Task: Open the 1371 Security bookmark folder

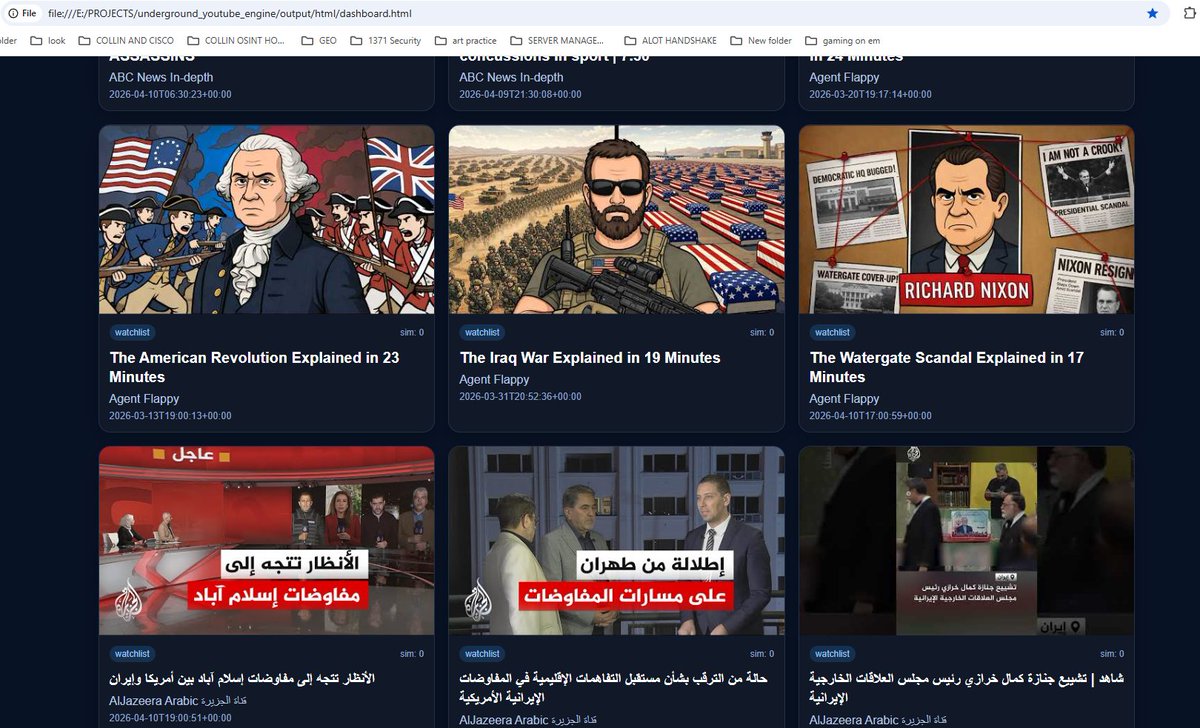Action: [x=385, y=41]
